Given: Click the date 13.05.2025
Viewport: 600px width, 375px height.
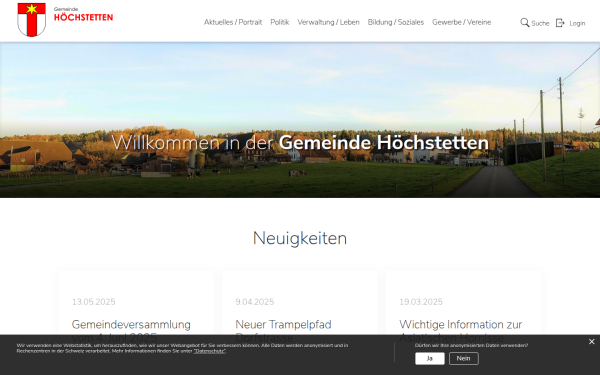Looking at the screenshot, I should 93,302.
